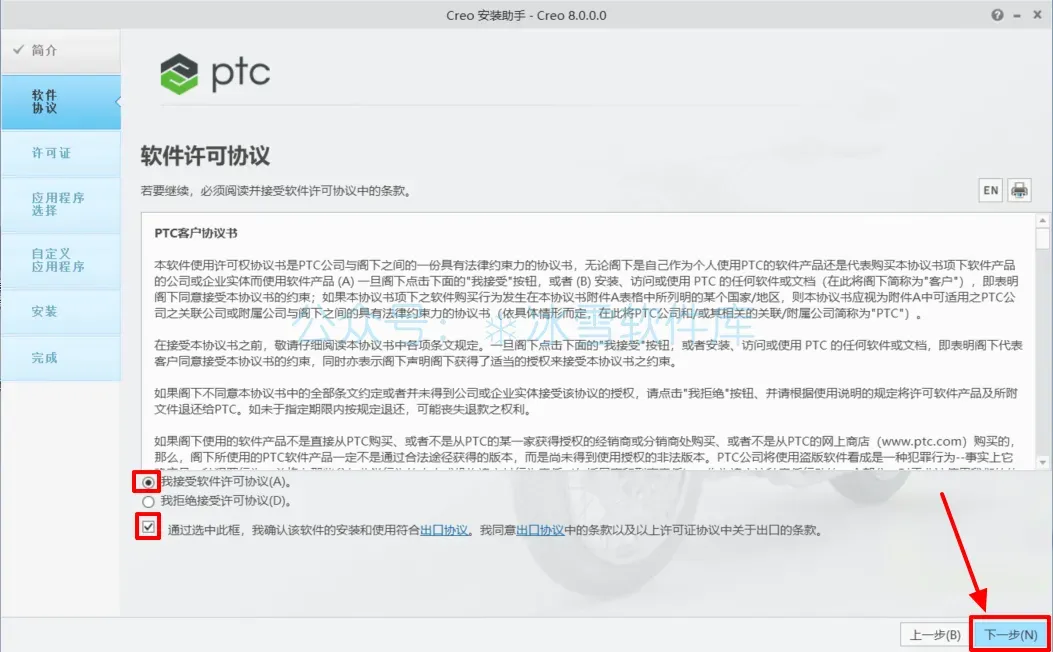Select 我接受软件许可协议(A) radio button
This screenshot has height=652, width=1053.
click(148, 481)
